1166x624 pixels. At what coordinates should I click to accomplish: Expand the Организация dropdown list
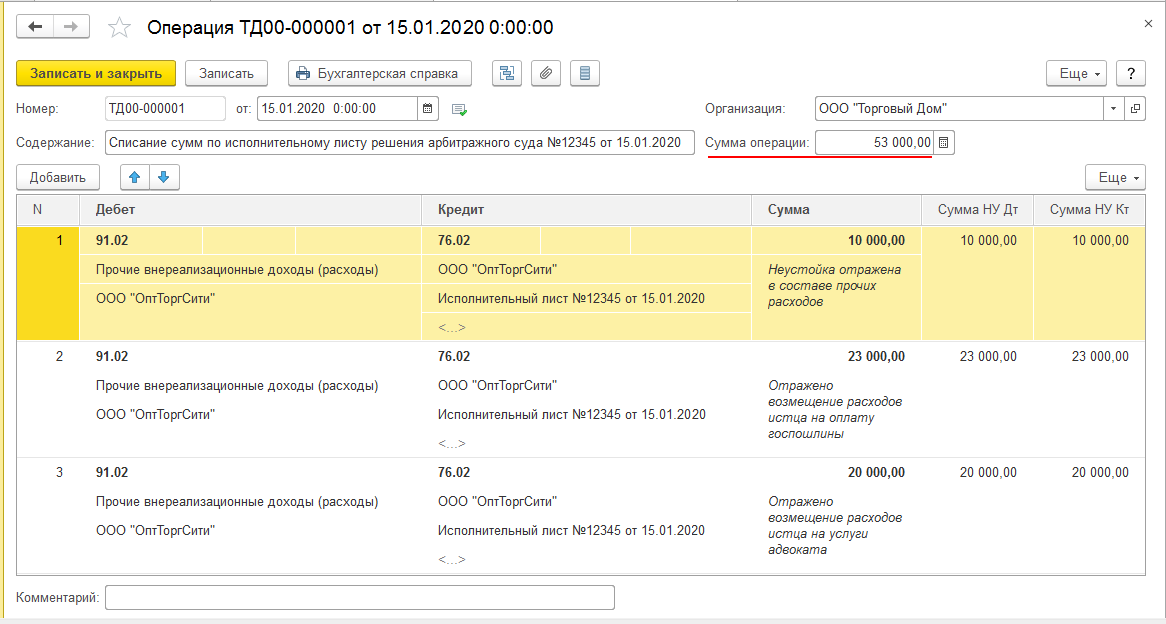1114,109
